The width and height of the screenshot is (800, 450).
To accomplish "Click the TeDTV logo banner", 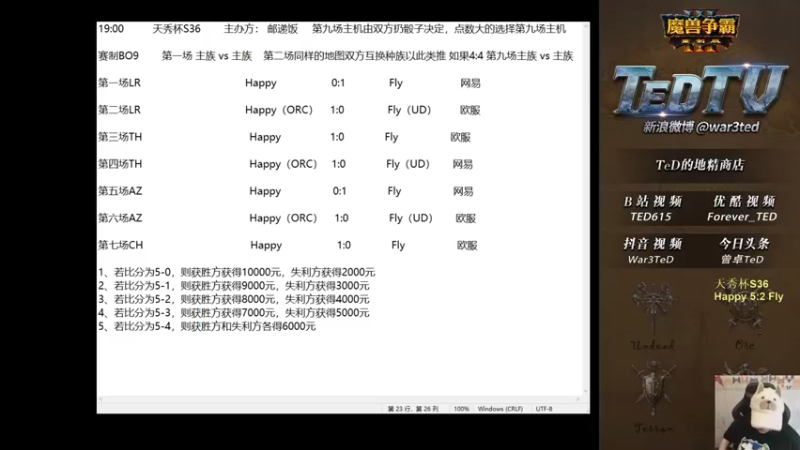I will tap(700, 90).
